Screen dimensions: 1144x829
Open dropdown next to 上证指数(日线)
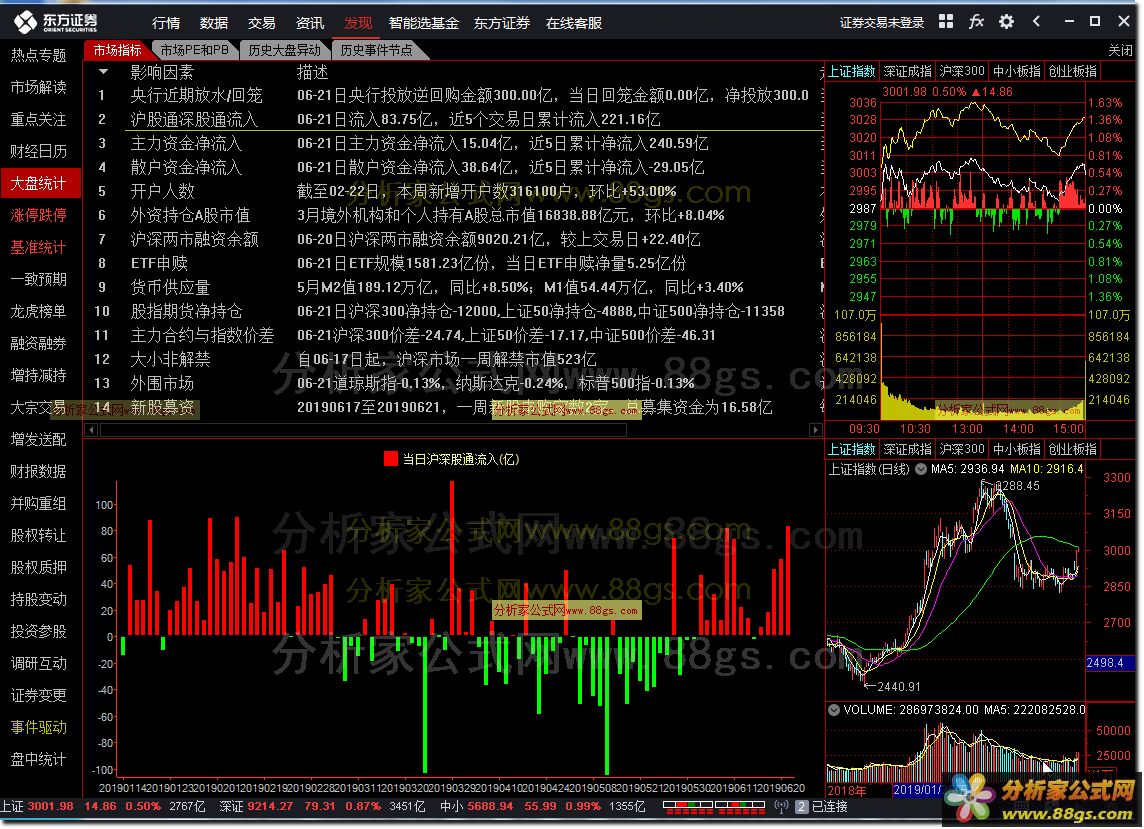[921, 469]
